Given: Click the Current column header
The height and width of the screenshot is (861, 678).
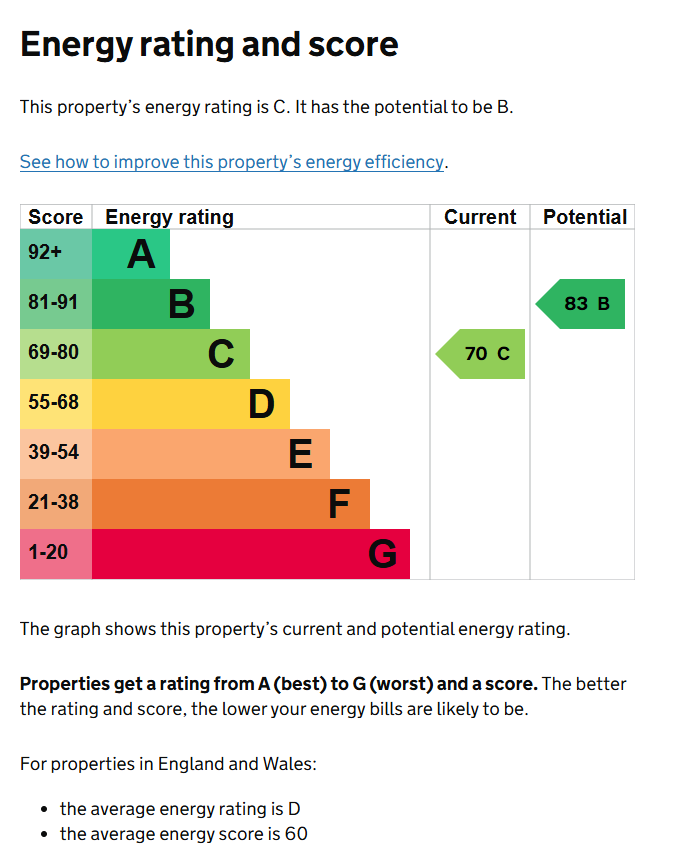Looking at the screenshot, I should tap(480, 217).
